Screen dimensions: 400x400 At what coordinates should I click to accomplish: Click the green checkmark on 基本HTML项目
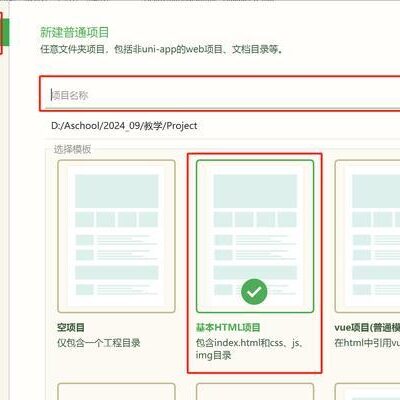(x=254, y=292)
